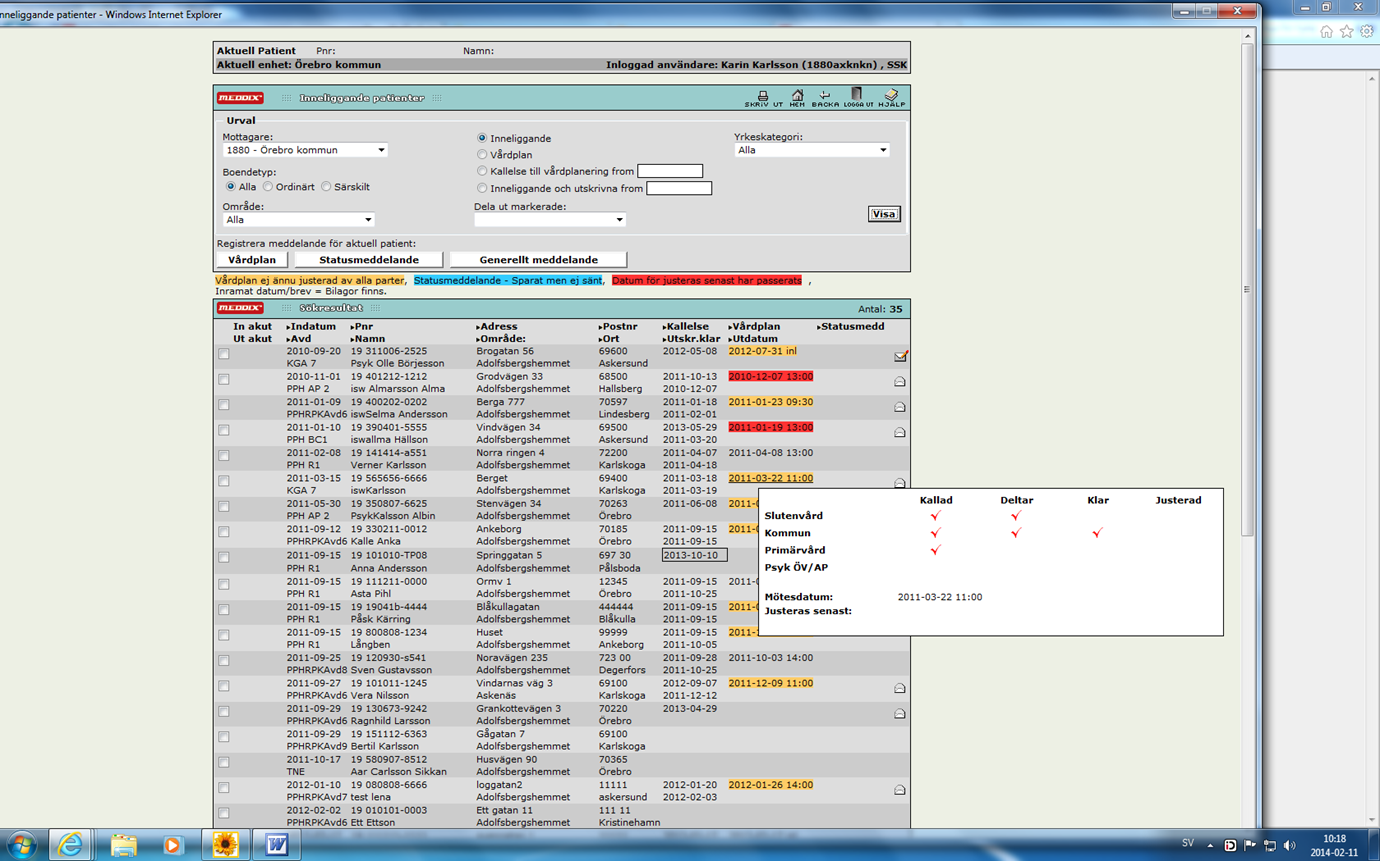This screenshot has height=861, width=1380.
Task: Click the SV language indicator in taskbar
Action: (x=1187, y=844)
